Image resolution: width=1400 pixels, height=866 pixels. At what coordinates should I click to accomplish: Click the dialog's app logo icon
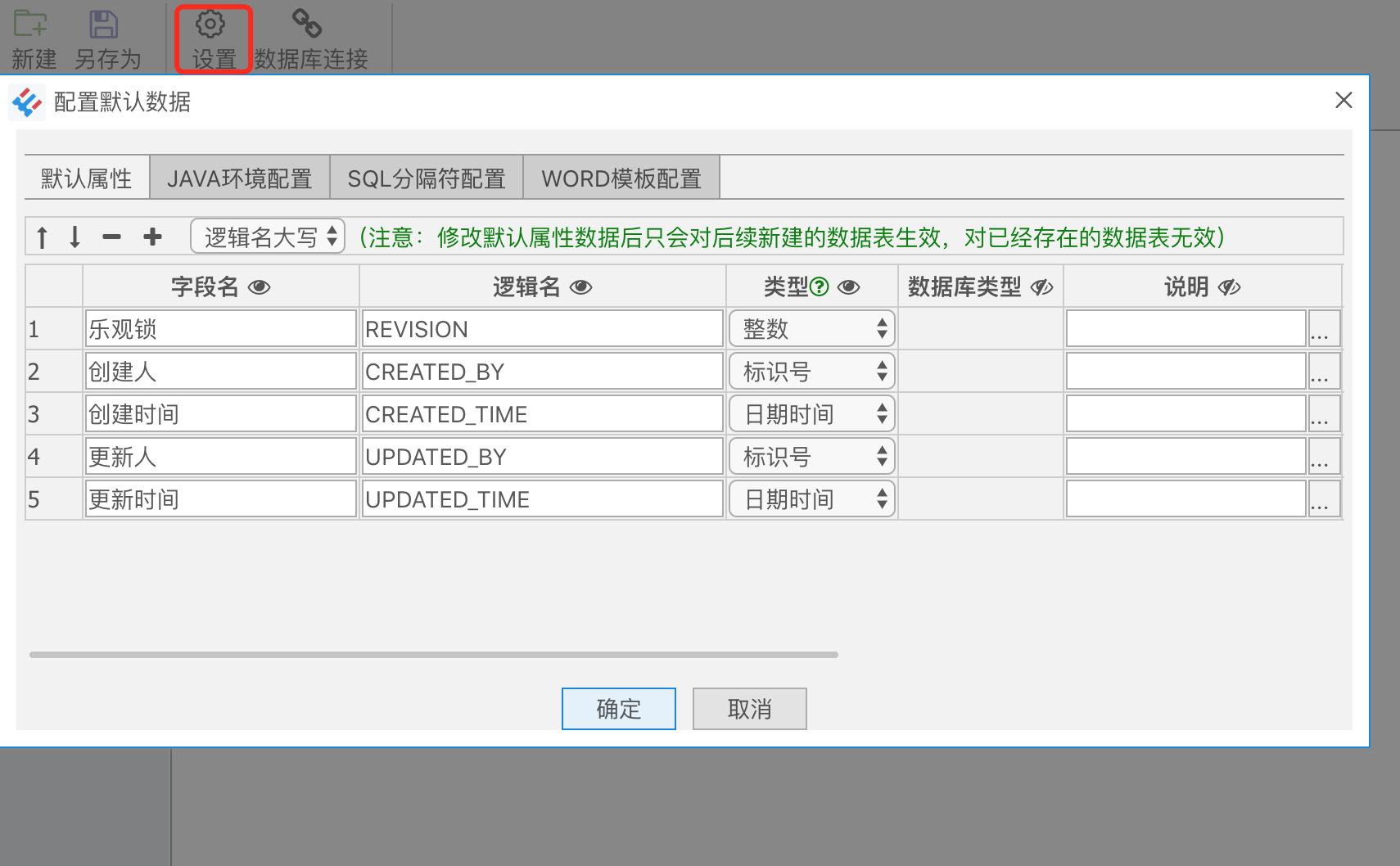pos(27,102)
